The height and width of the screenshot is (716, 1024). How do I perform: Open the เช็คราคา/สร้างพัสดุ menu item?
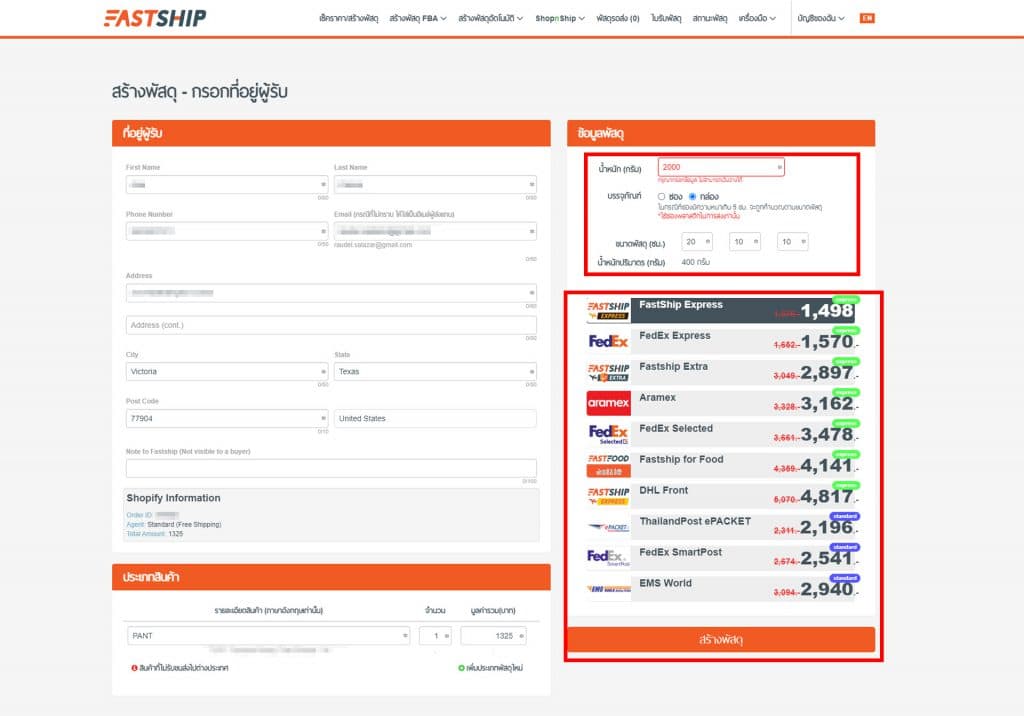point(348,18)
